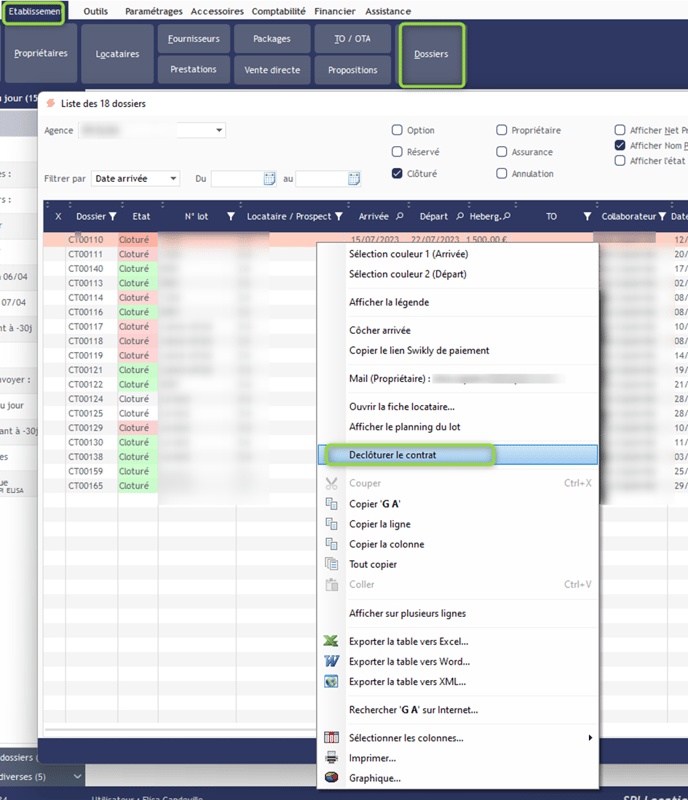This screenshot has height=800, width=688.
Task: Click the Tout copier icon
Action: (x=331, y=564)
